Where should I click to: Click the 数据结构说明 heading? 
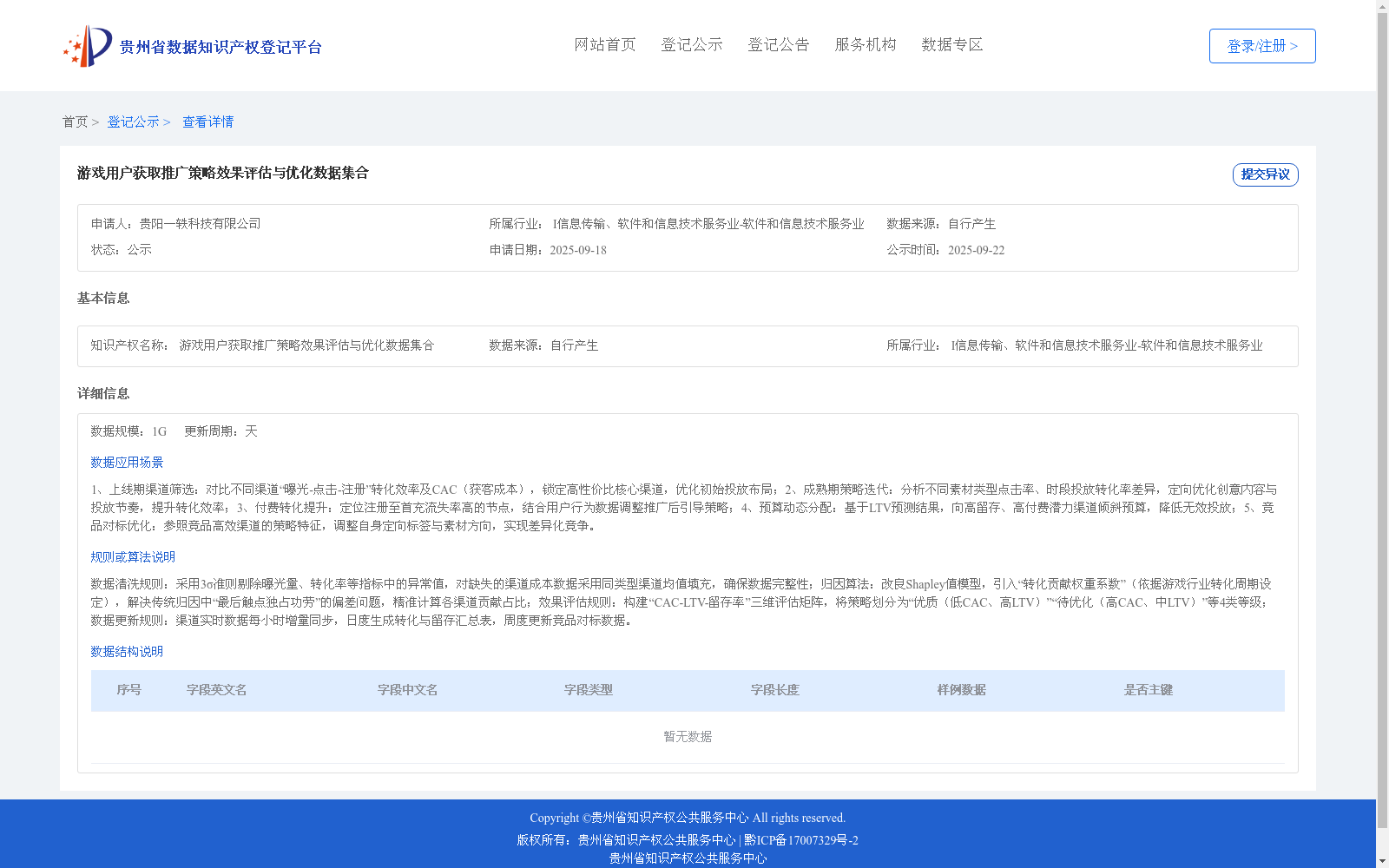pyautogui.click(x=127, y=652)
